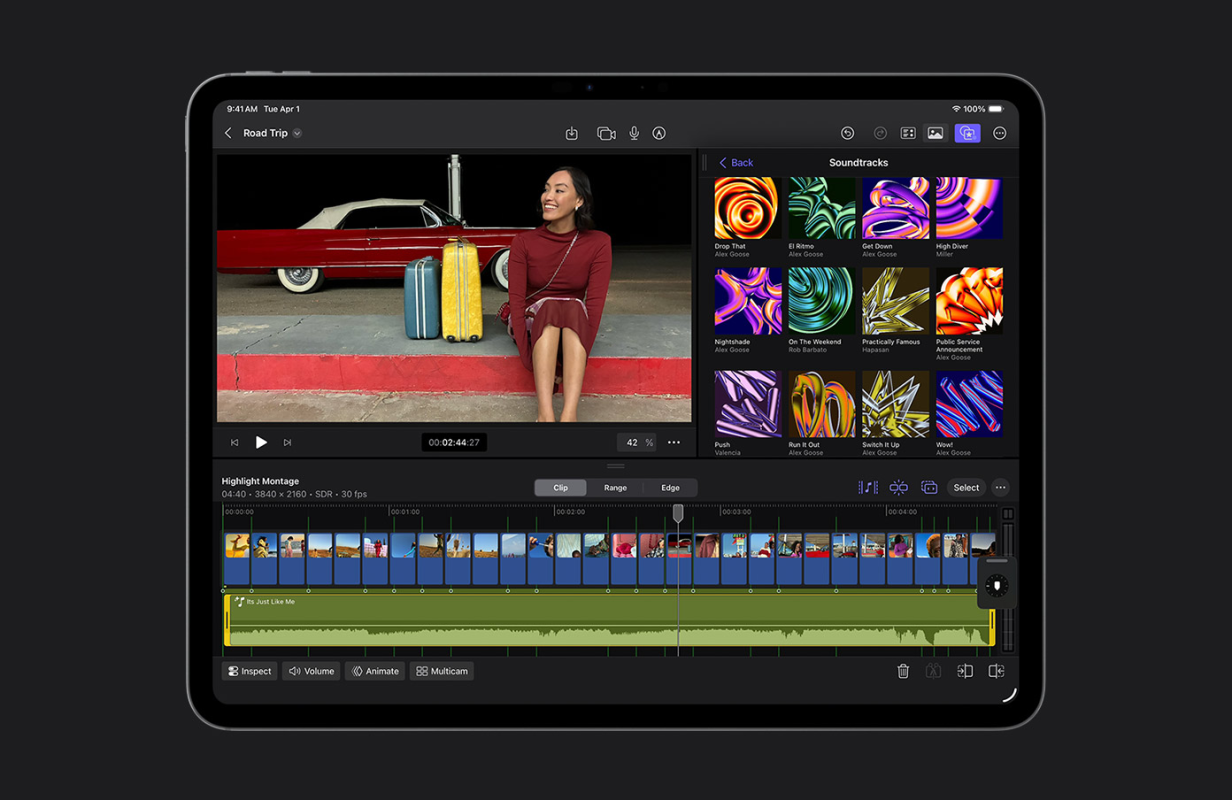Image resolution: width=1232 pixels, height=800 pixels.
Task: Open the camera recording icon
Action: [x=606, y=133]
